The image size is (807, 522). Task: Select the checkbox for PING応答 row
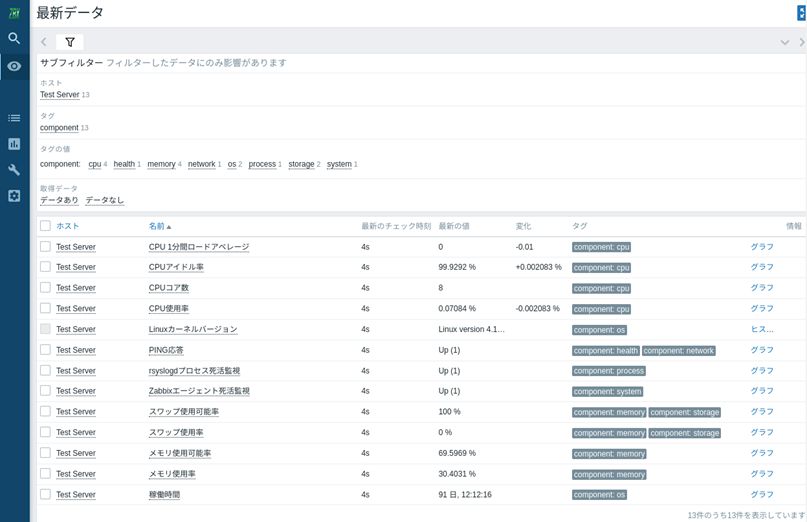(x=45, y=350)
